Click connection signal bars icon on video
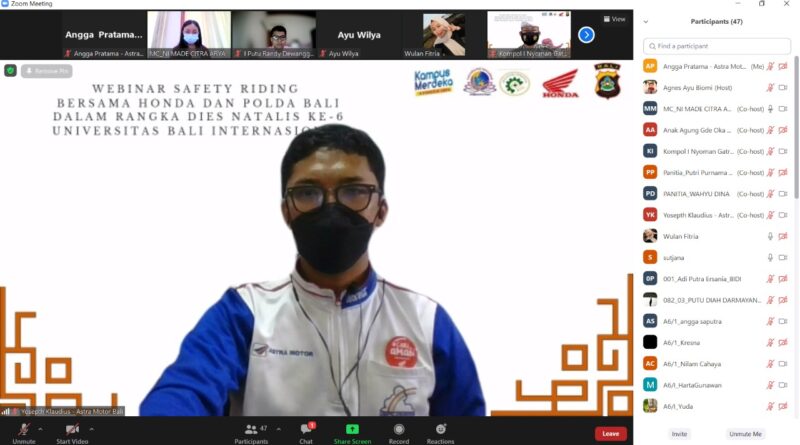 click(5, 411)
